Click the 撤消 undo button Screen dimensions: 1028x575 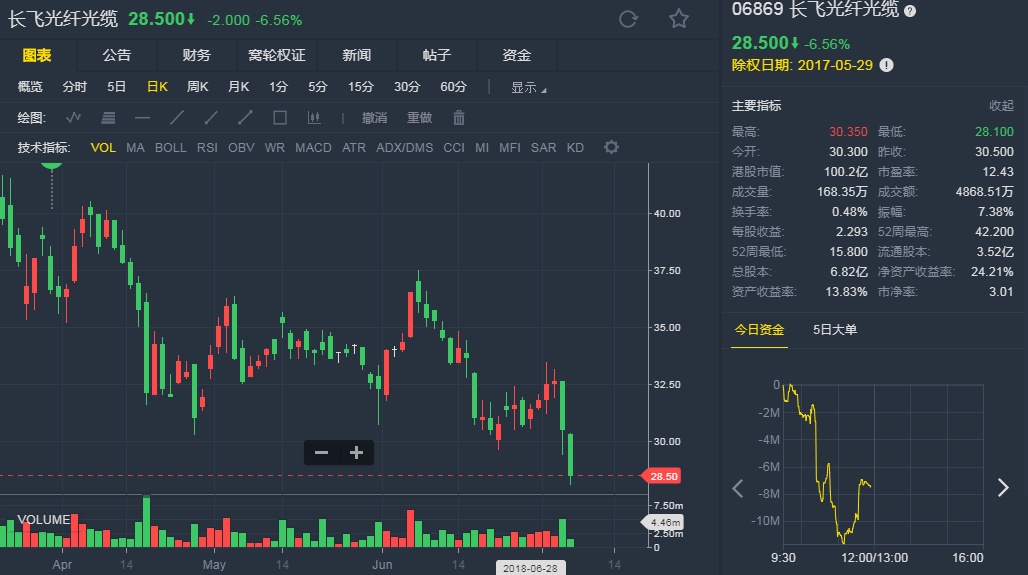click(x=374, y=118)
